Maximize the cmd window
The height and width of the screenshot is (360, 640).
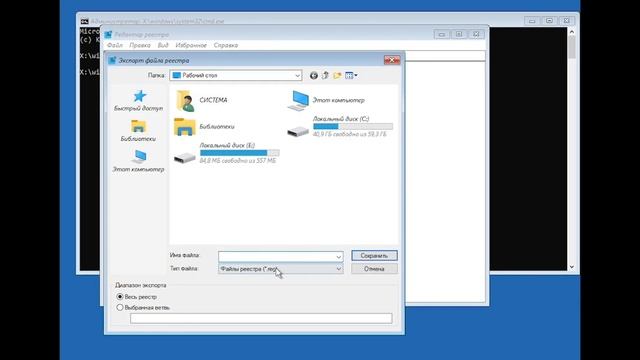click(x=549, y=20)
